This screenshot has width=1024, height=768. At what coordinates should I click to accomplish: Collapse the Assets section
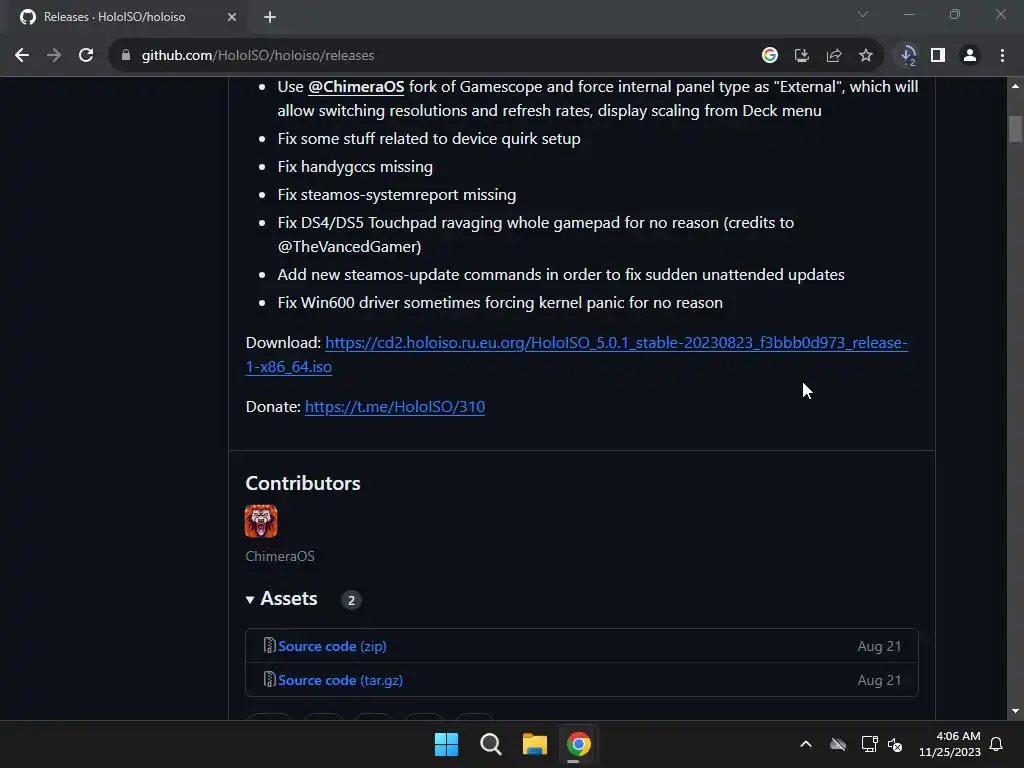pyautogui.click(x=281, y=599)
